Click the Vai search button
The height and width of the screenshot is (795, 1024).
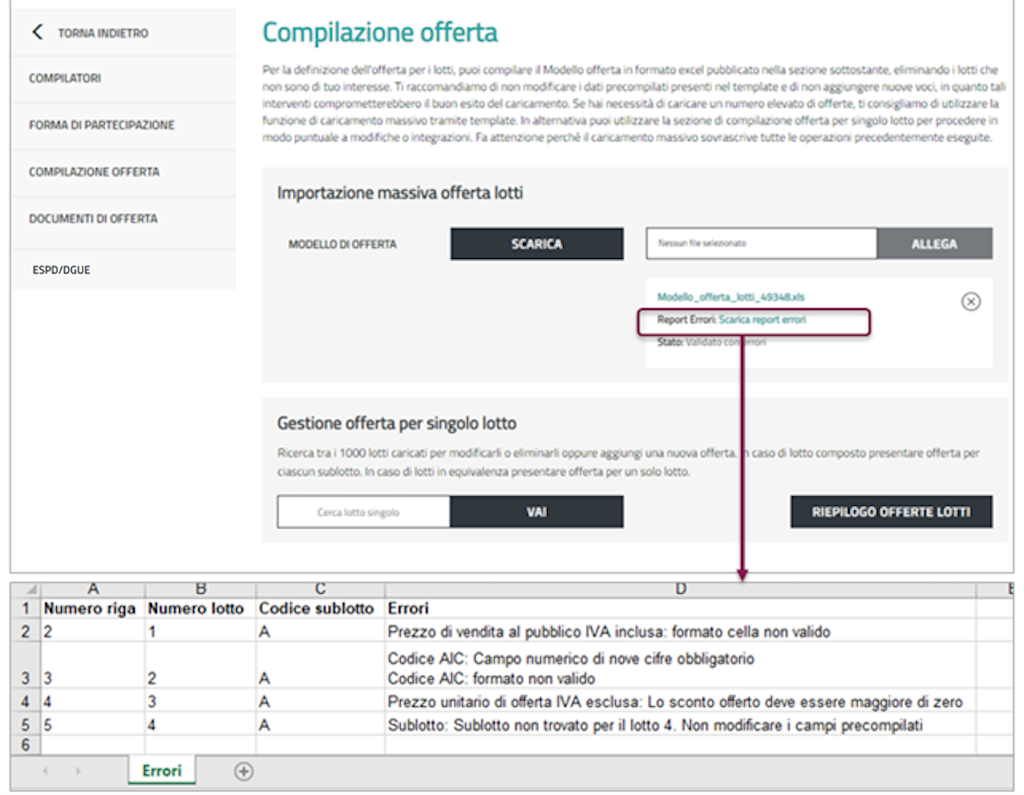pyautogui.click(x=536, y=511)
